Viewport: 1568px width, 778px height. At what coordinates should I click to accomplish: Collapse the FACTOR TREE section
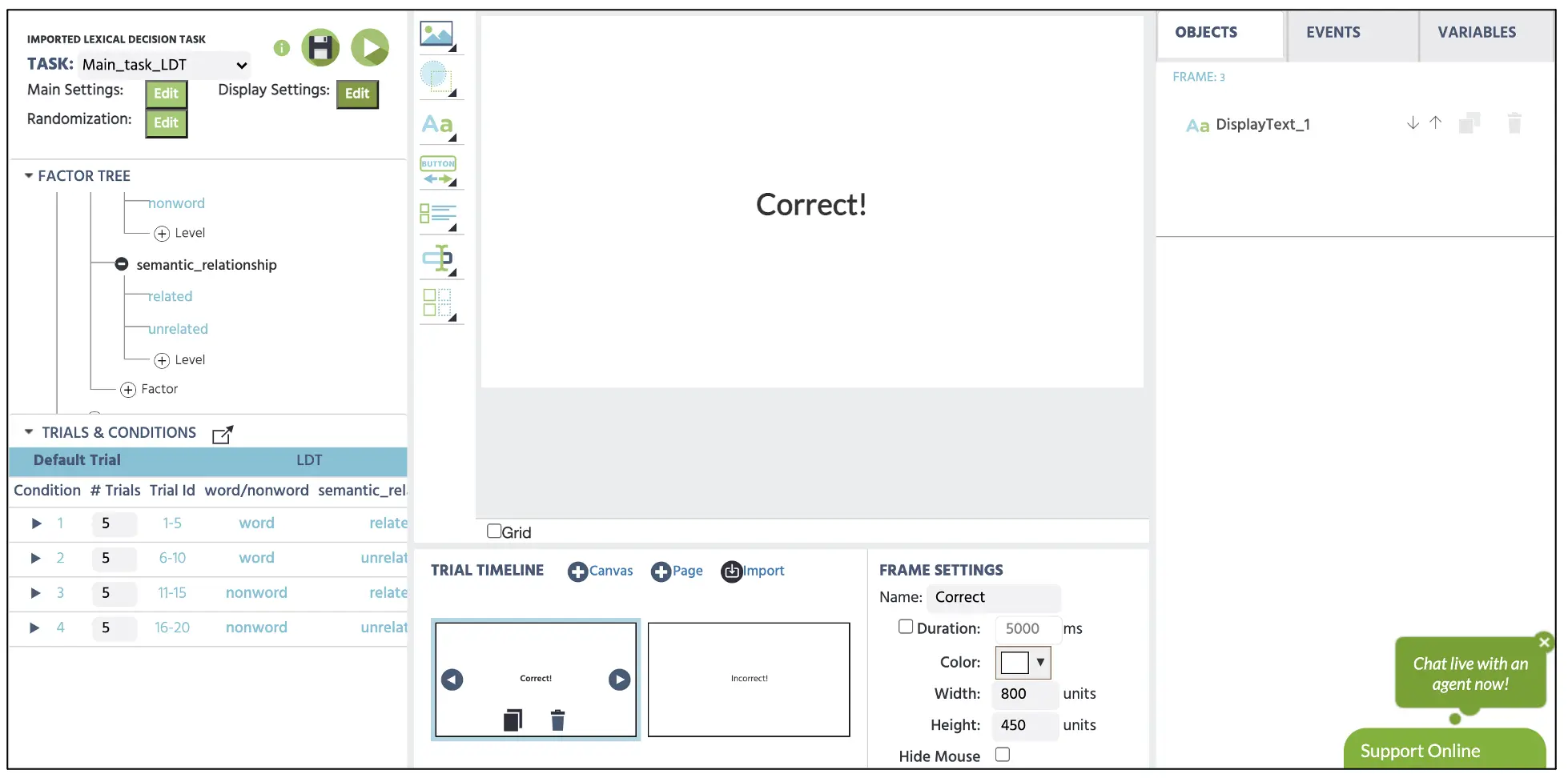coord(29,175)
